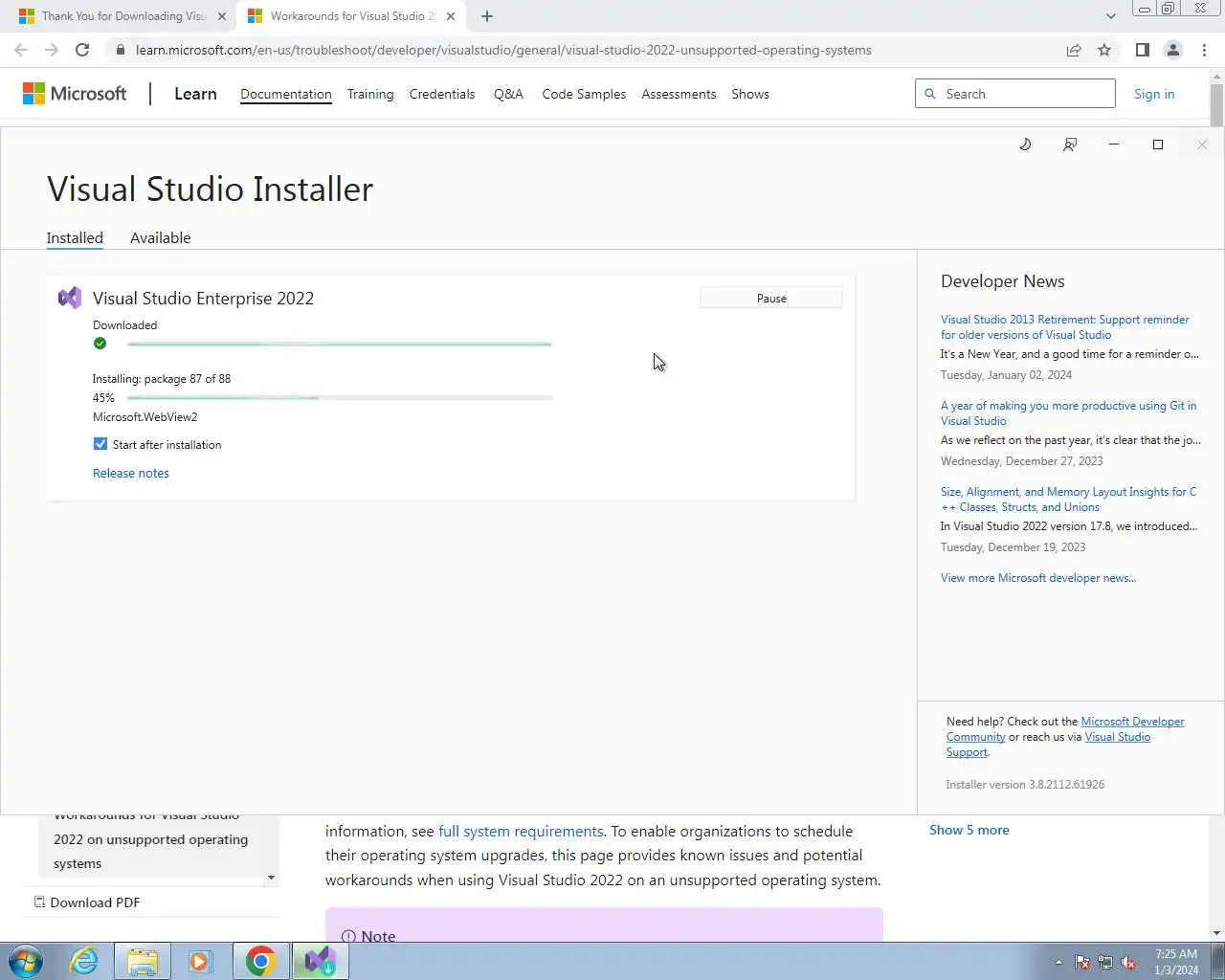Screen dimensions: 1225x980
Task: Click the Microsoft logo on Learn page
Action: 75,94
